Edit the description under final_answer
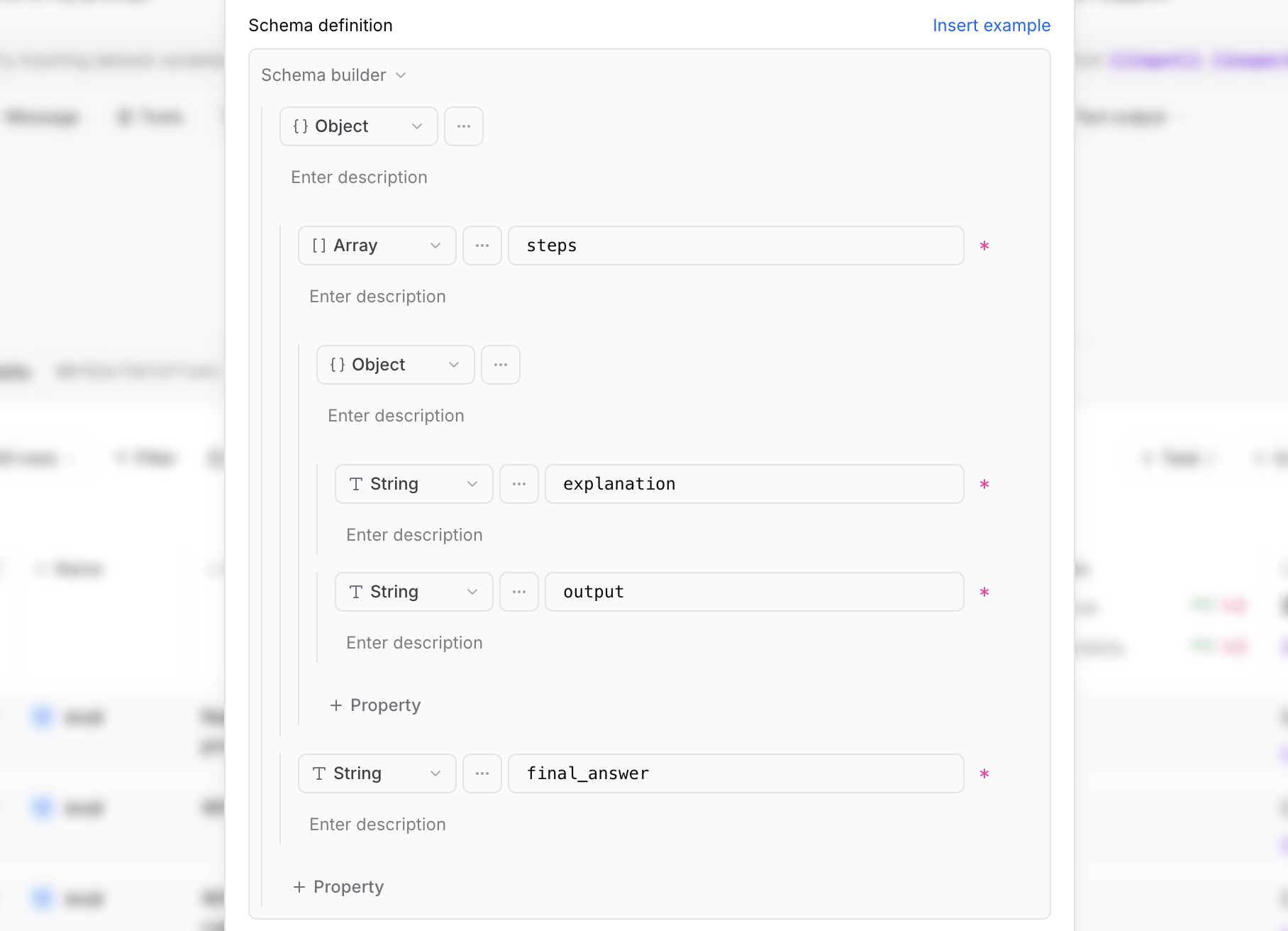 [x=377, y=824]
